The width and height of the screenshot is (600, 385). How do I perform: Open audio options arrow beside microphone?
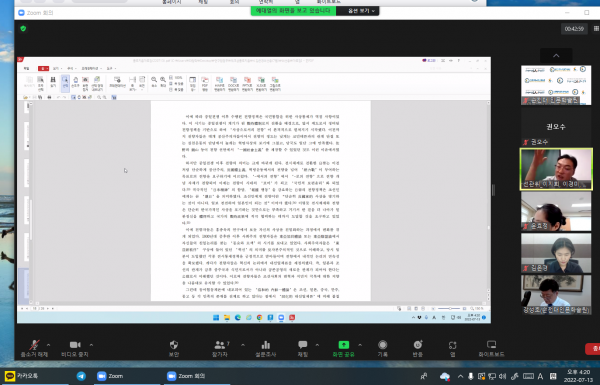click(49, 345)
